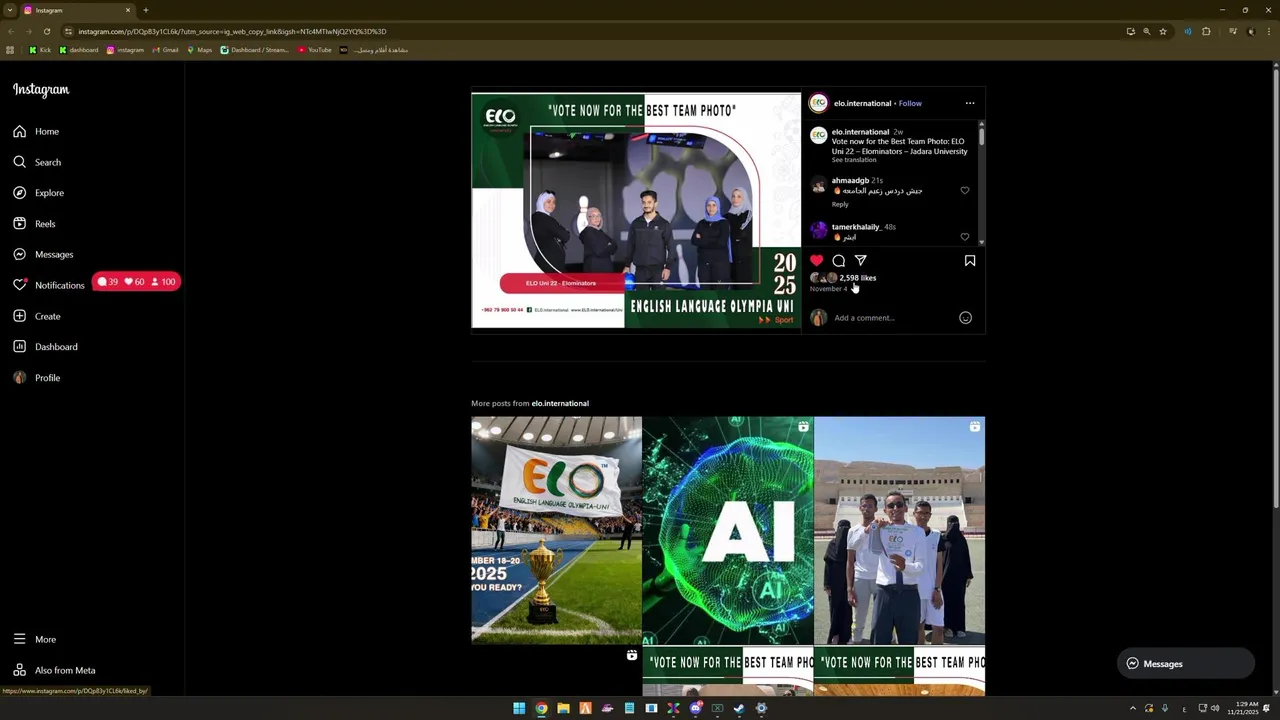Screen dimensions: 1280x720
Task: Click Also from Meta link
Action: coord(54,670)
